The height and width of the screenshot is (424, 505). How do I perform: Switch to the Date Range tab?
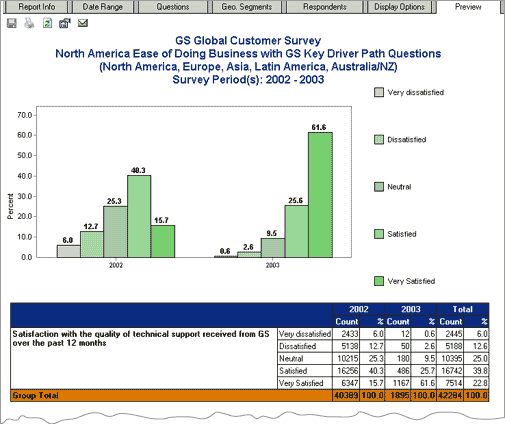[x=103, y=7]
